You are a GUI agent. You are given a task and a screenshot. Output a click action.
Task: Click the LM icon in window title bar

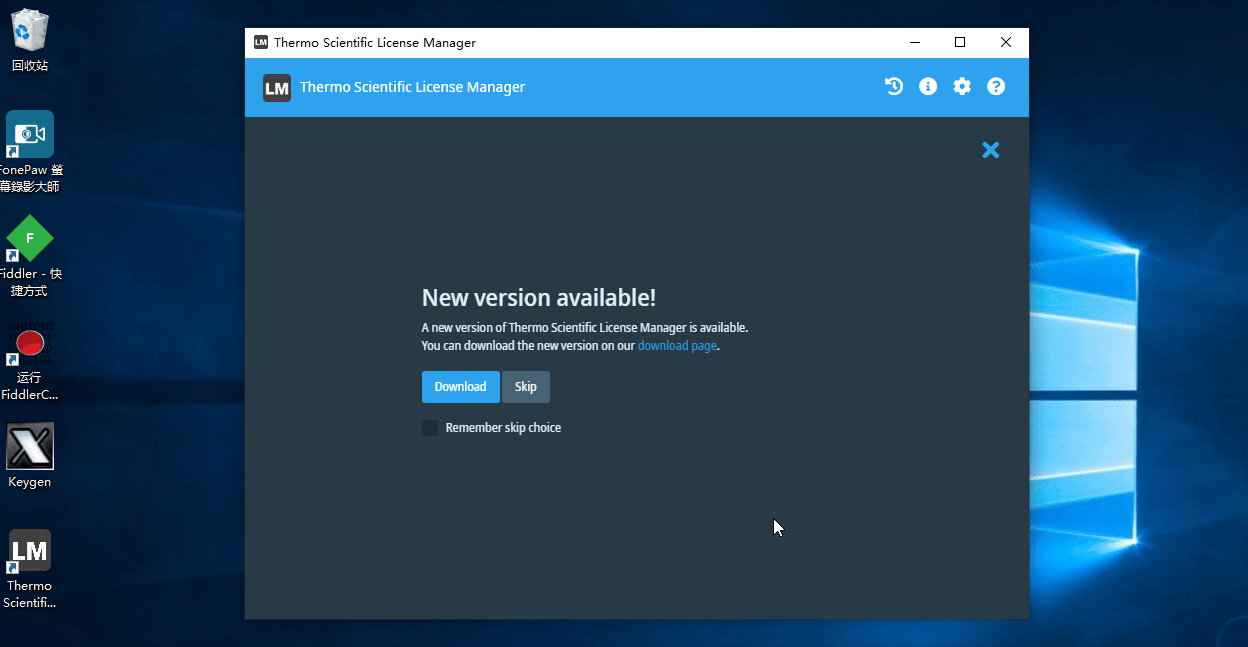(x=261, y=43)
